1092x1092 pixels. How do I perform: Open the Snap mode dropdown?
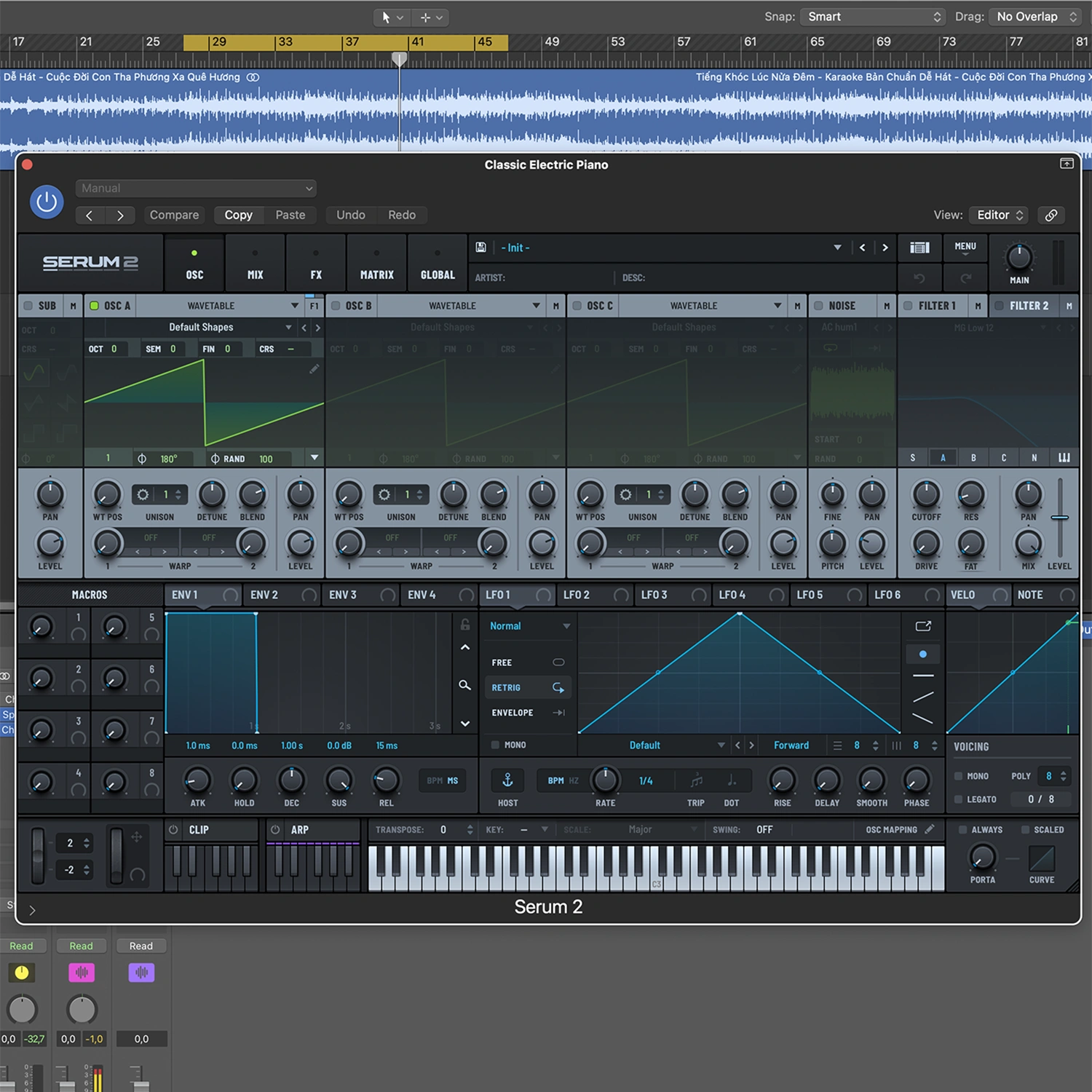[x=873, y=17]
